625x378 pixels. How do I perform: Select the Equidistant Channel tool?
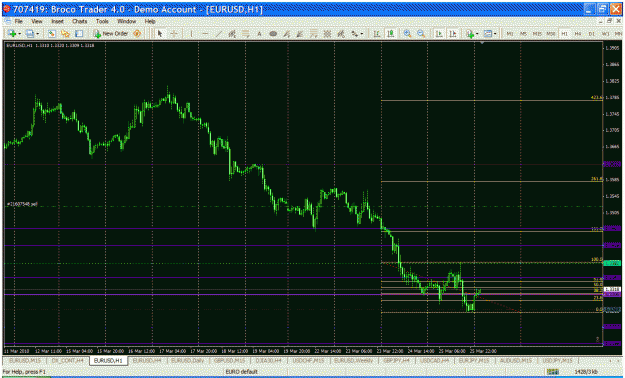232,34
